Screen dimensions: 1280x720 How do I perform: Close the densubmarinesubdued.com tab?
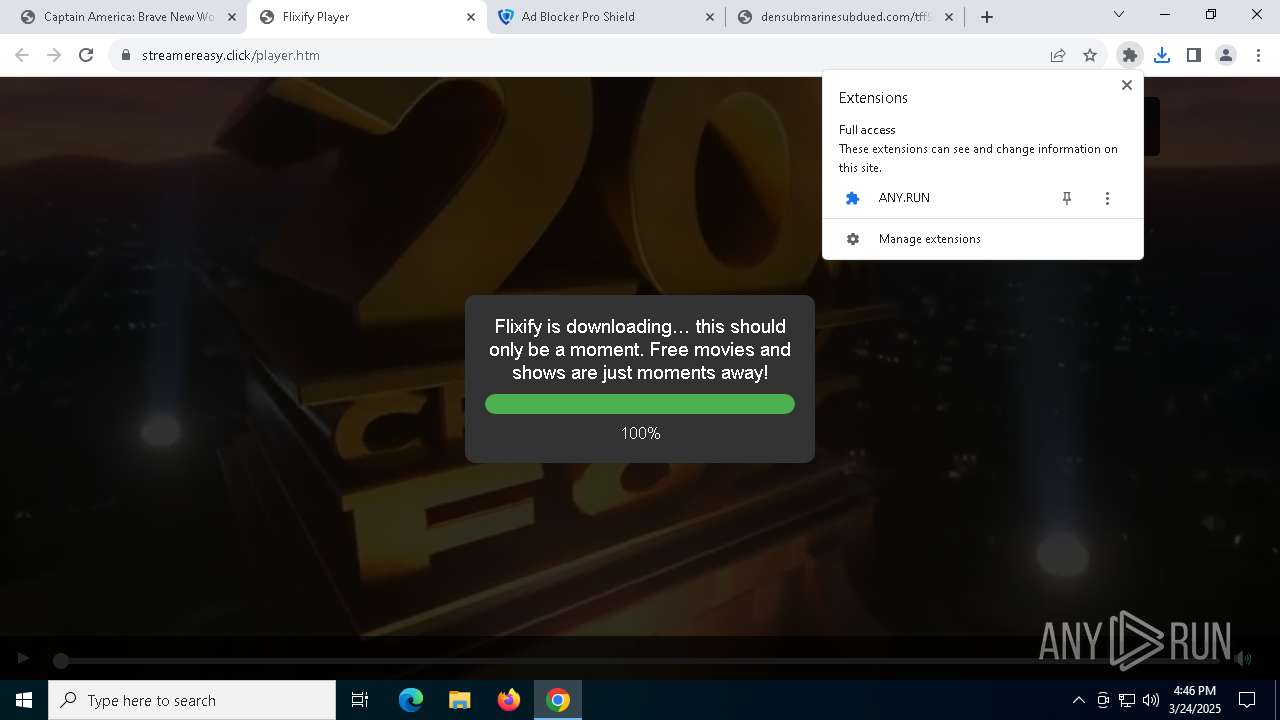coord(949,17)
